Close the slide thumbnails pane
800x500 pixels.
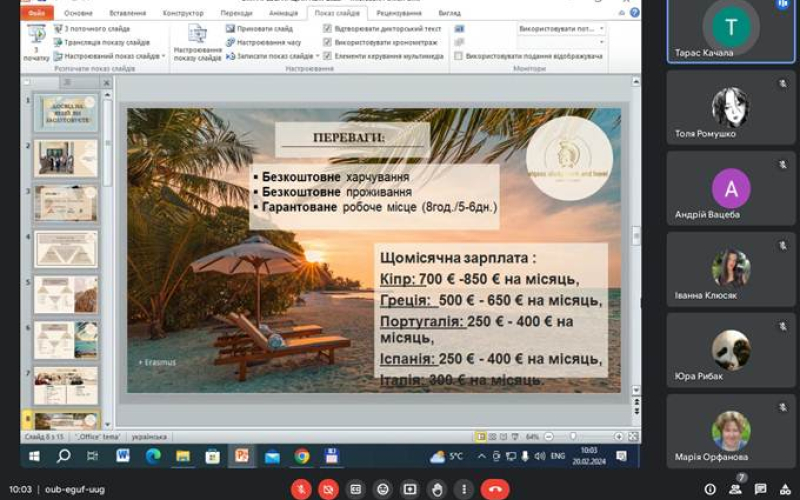[106, 83]
